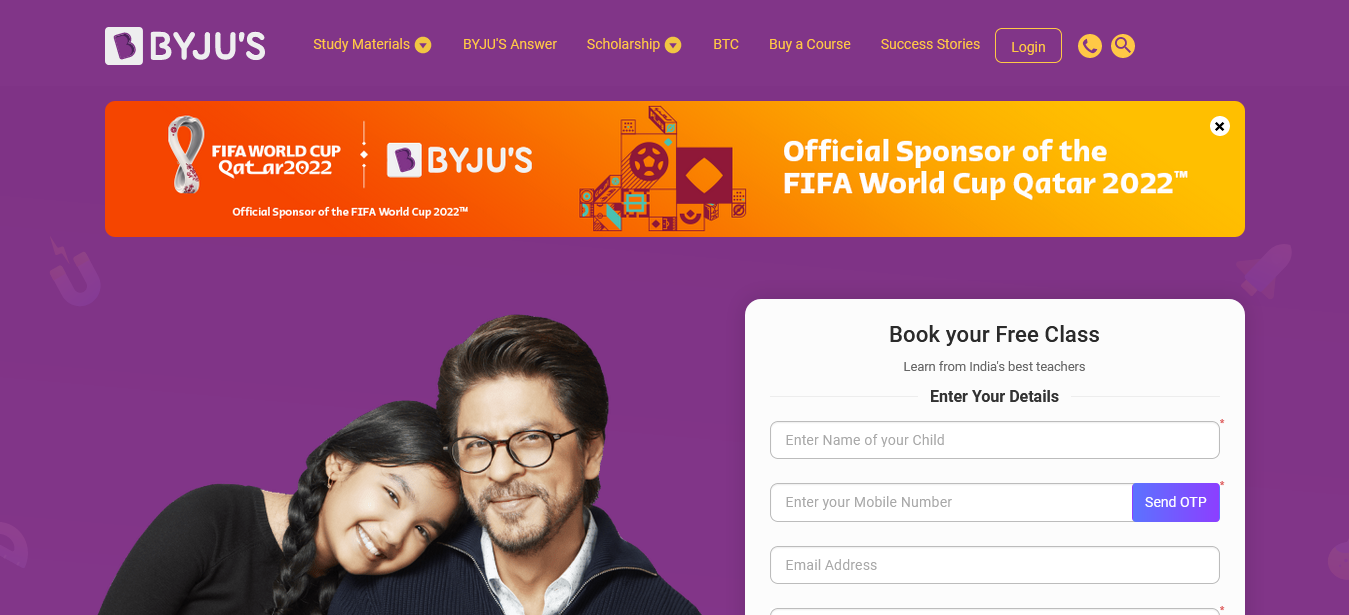1349x615 pixels.
Task: Click the BYJU'S logo inside banner
Action: (x=460, y=160)
